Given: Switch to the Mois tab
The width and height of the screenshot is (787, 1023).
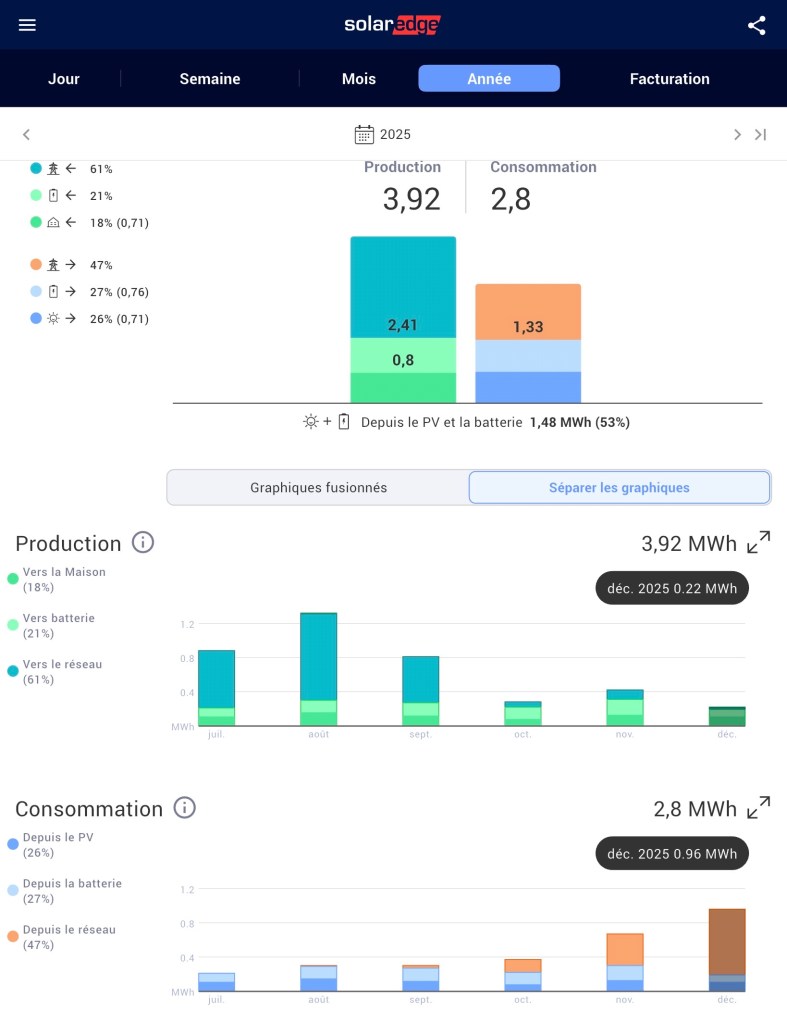Looking at the screenshot, I should [x=359, y=79].
